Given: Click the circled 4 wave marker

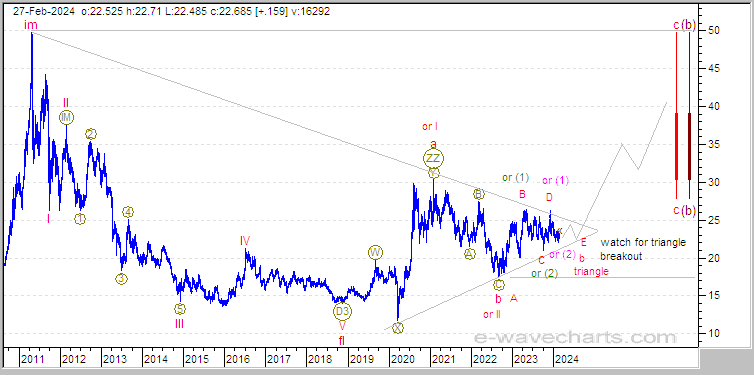Looking at the screenshot, I should (127, 212).
